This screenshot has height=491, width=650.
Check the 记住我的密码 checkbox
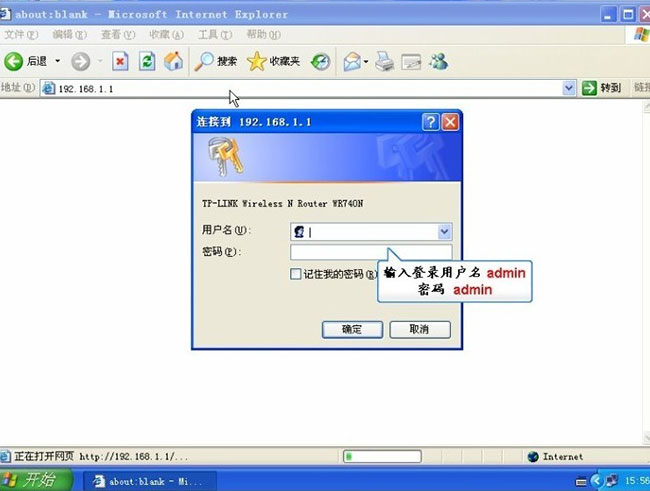pyautogui.click(x=296, y=274)
